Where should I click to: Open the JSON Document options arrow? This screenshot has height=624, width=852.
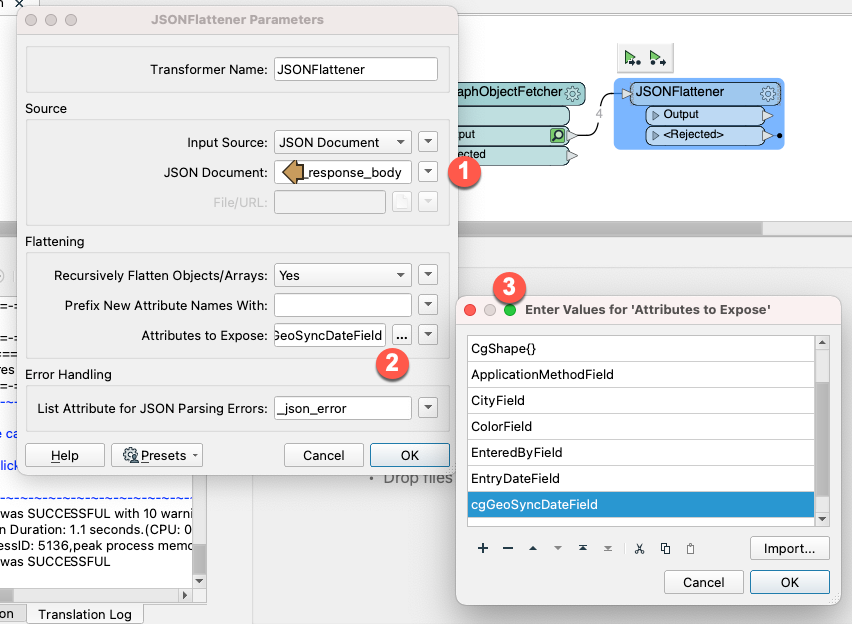(428, 172)
